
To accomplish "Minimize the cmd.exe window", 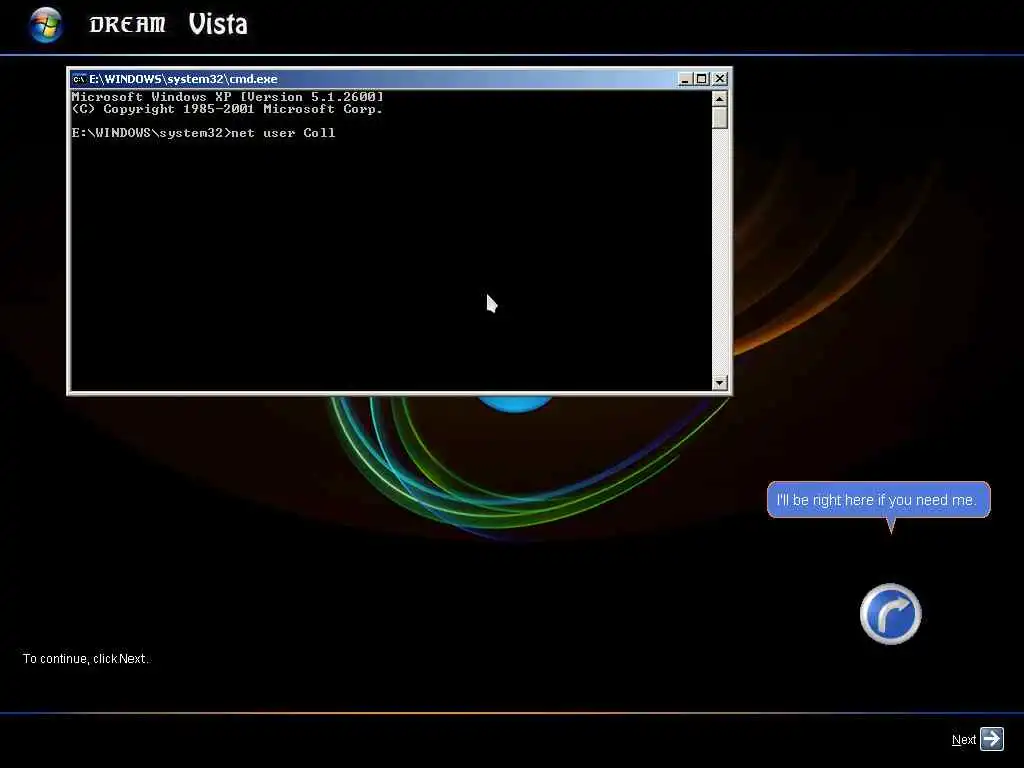I will click(x=684, y=79).
